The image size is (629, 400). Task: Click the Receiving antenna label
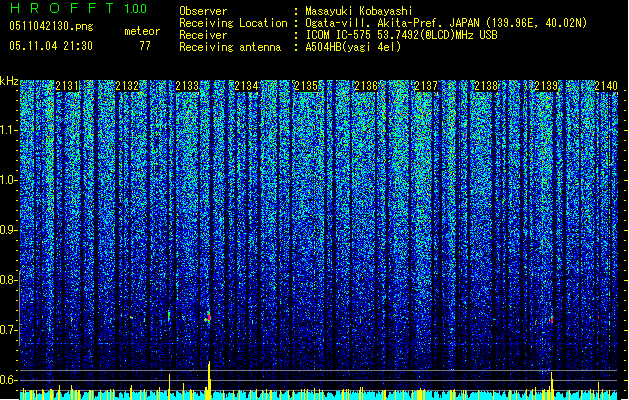click(230, 47)
